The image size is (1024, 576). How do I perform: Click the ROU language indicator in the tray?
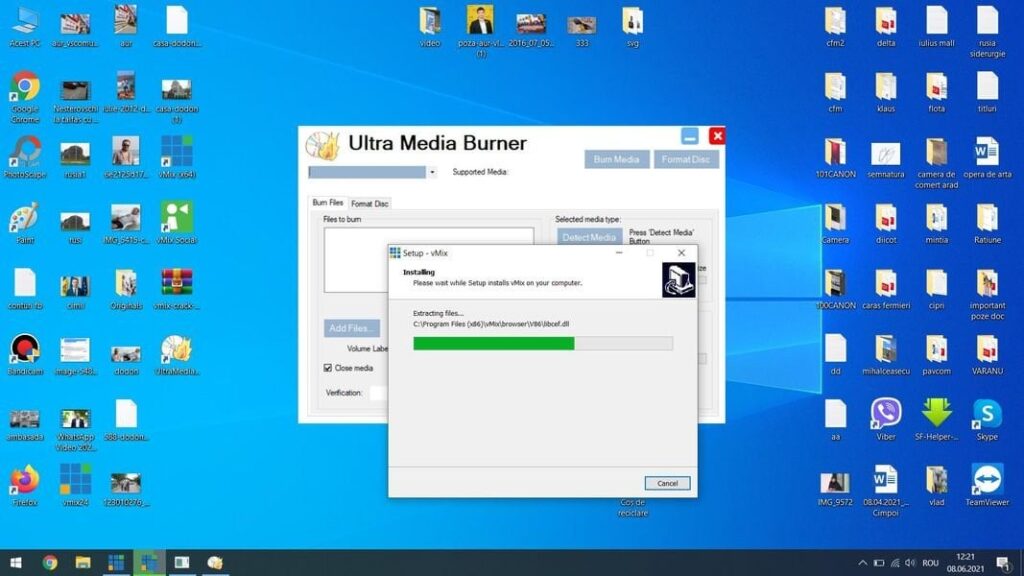(x=930, y=562)
